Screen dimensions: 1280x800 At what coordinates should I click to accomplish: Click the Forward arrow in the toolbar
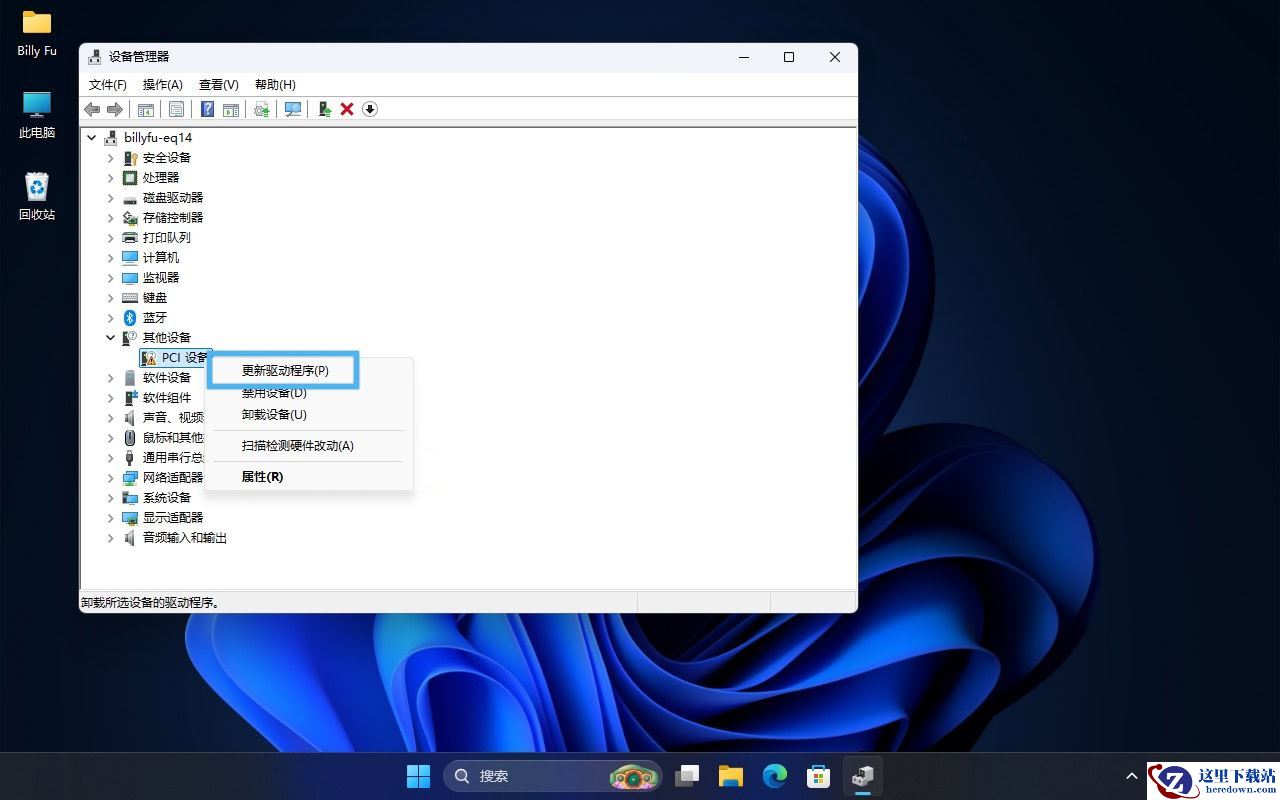[x=115, y=109]
